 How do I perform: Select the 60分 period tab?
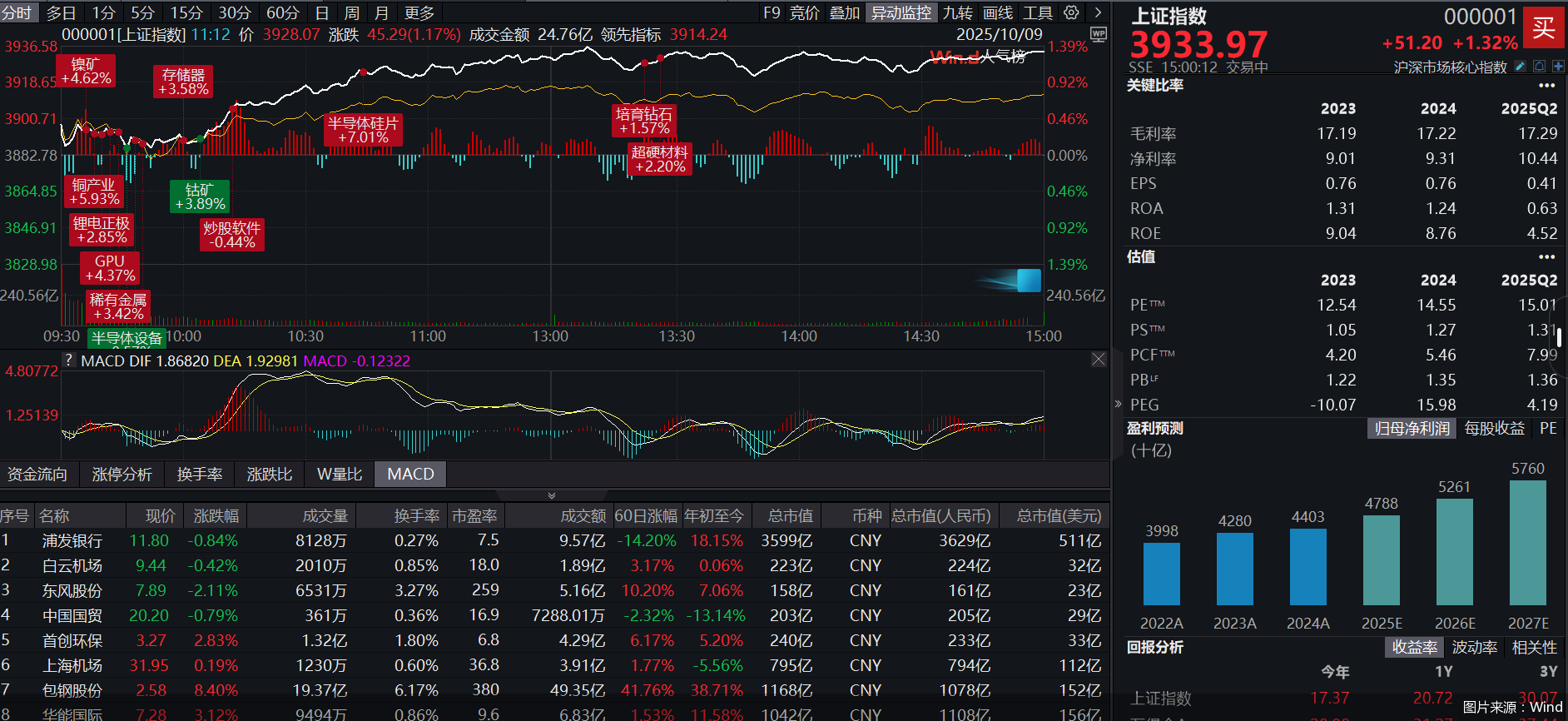(x=282, y=12)
